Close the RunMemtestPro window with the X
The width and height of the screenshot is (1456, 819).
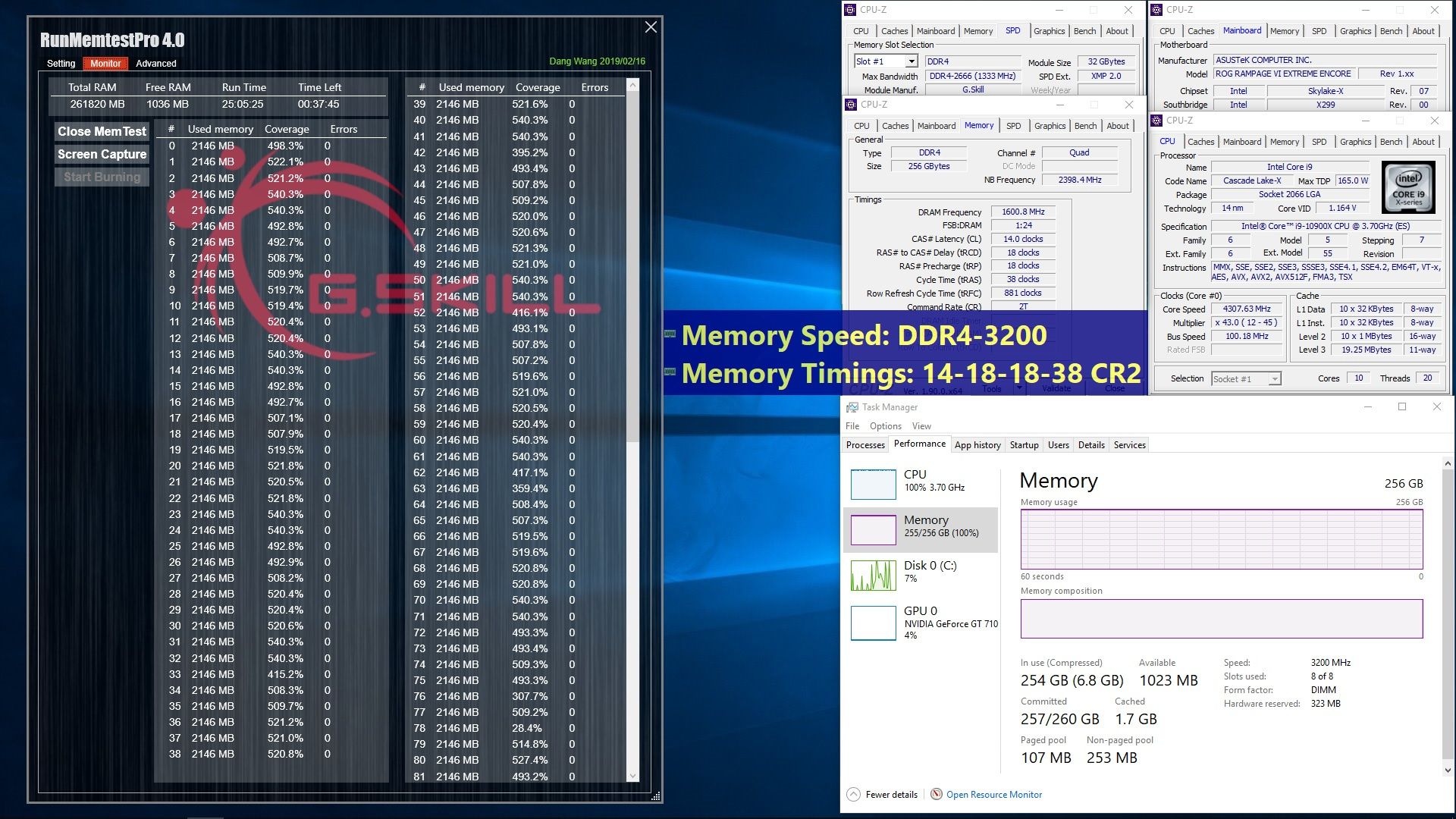[651, 27]
